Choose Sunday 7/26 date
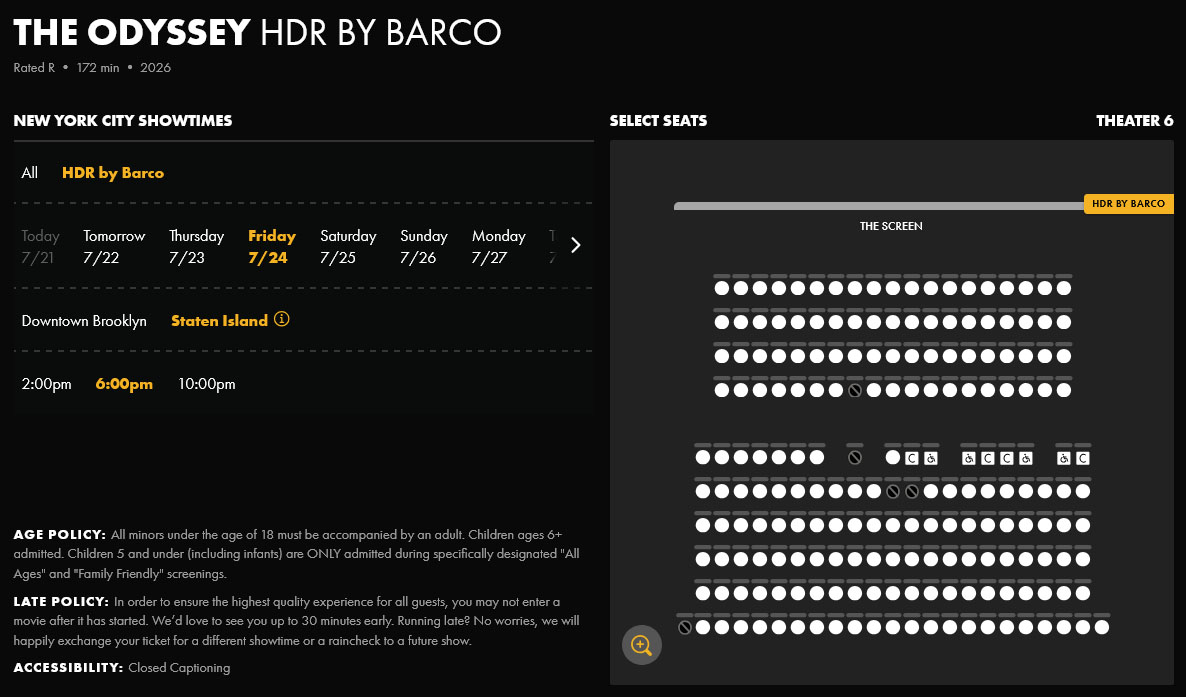The width and height of the screenshot is (1186, 697). click(x=424, y=247)
